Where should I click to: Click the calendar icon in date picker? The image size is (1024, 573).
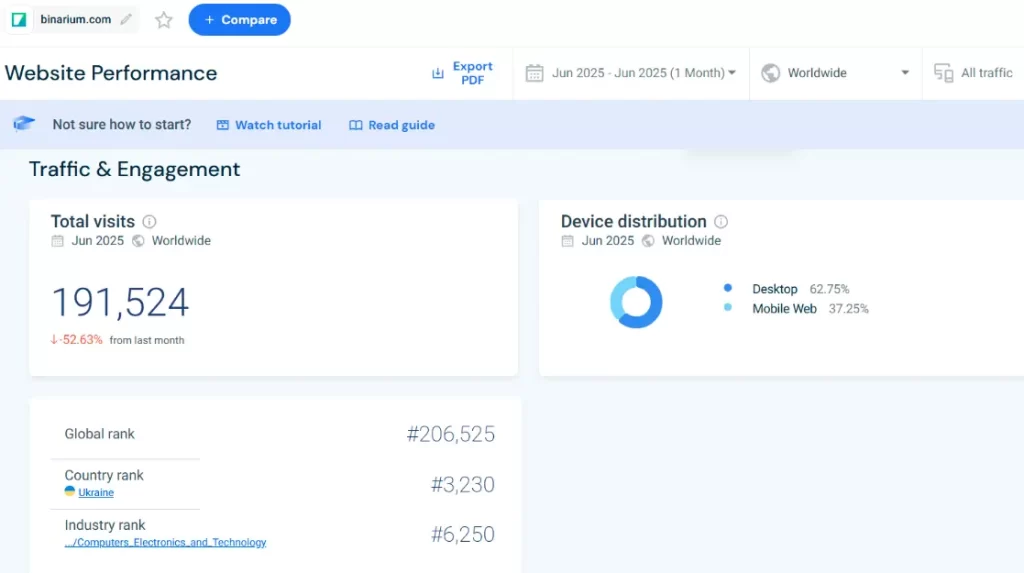point(534,73)
